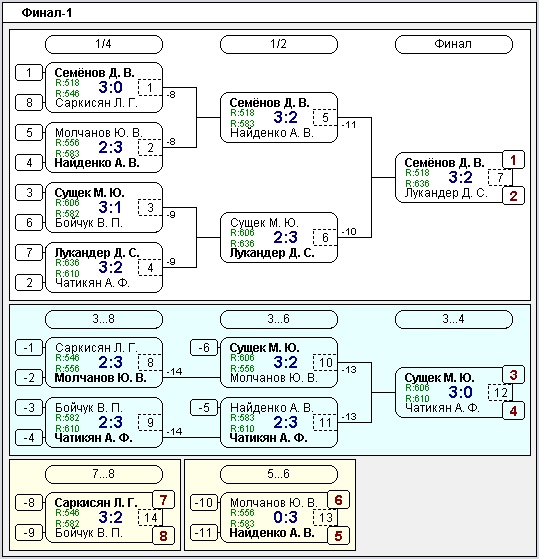This screenshot has width=539, height=559.
Task: Click the 1/2 round header
Action: tap(279, 44)
